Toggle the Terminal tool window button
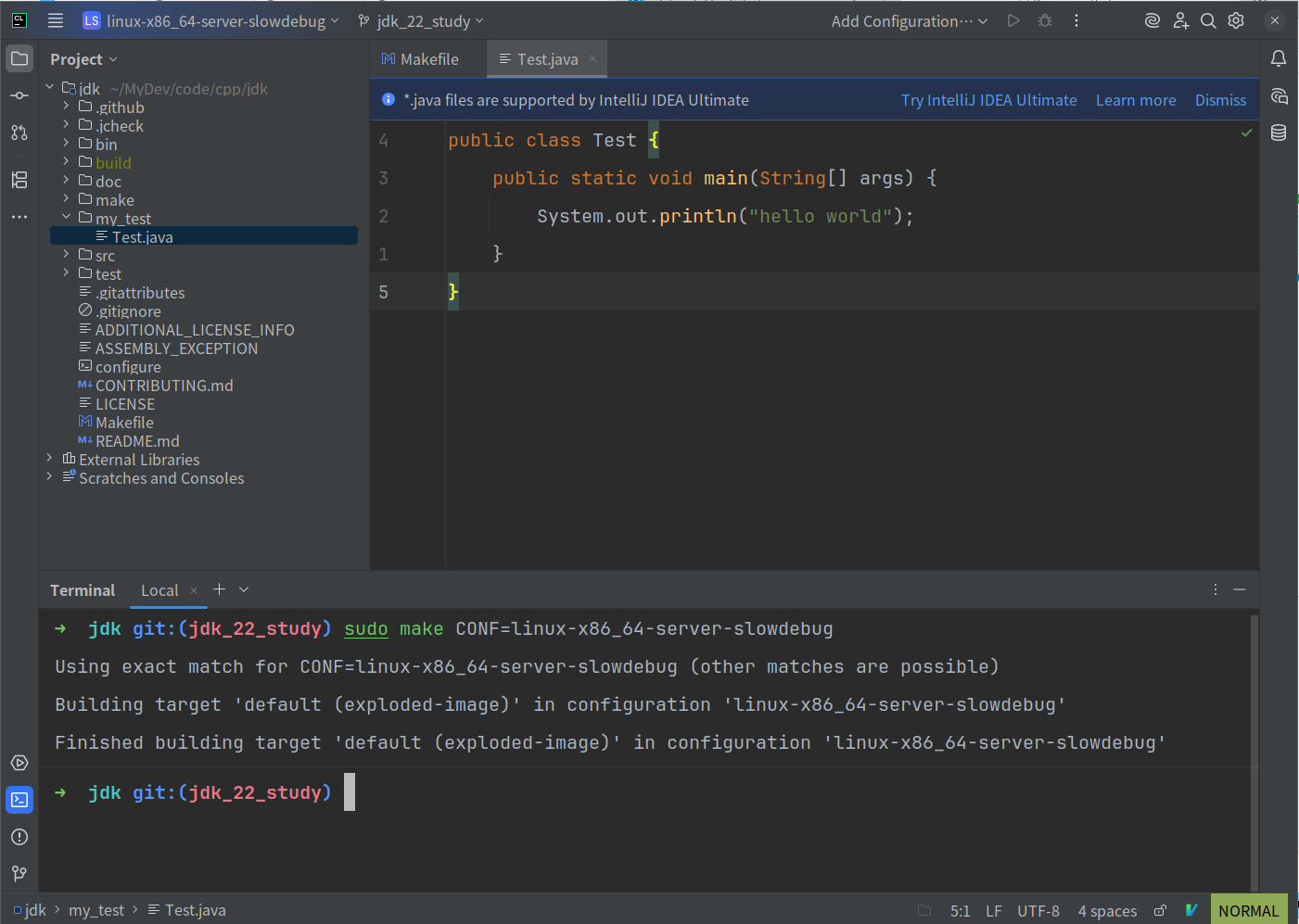The height and width of the screenshot is (924, 1299). 19,800
